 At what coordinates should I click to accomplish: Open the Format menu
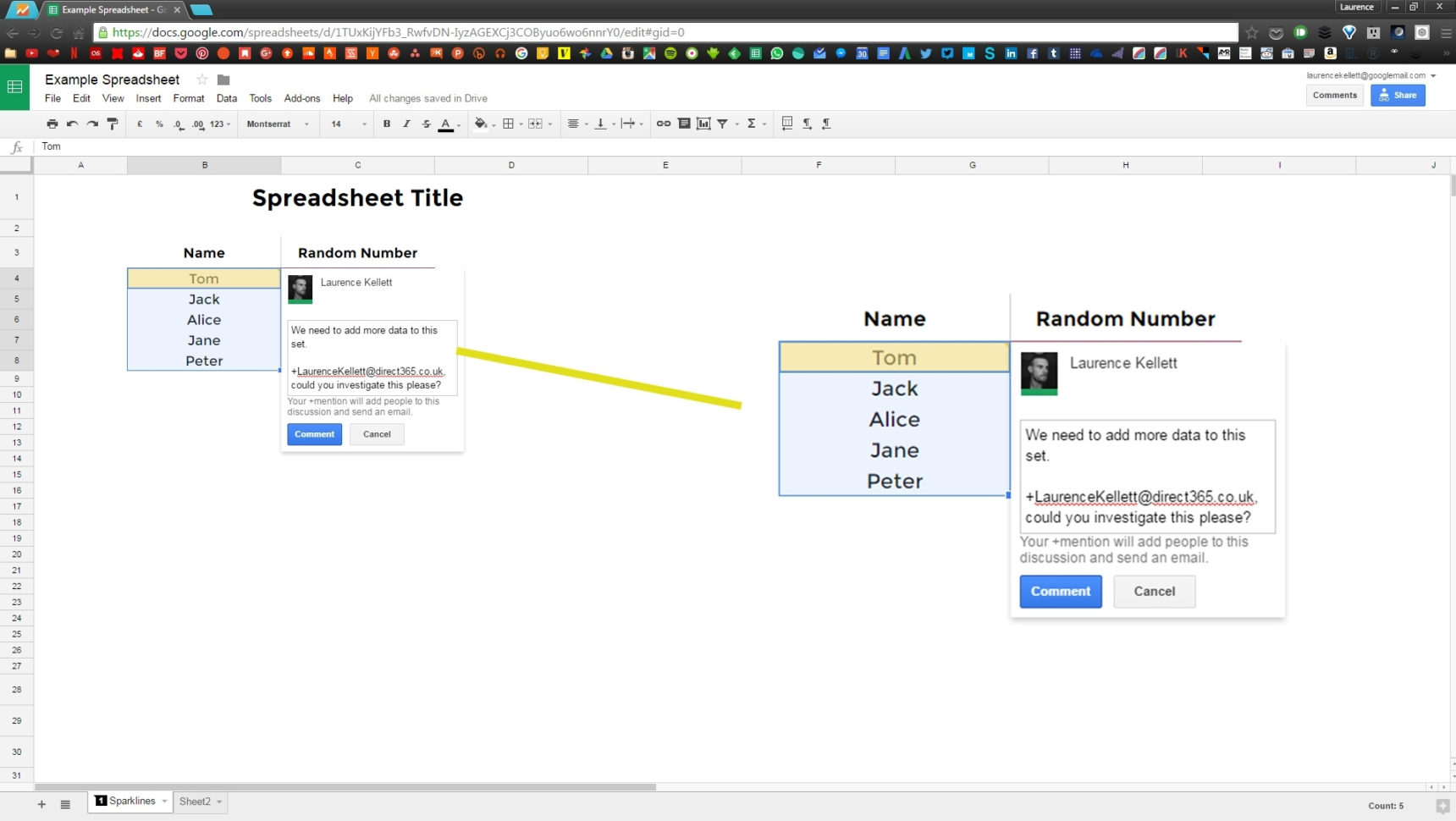point(189,98)
